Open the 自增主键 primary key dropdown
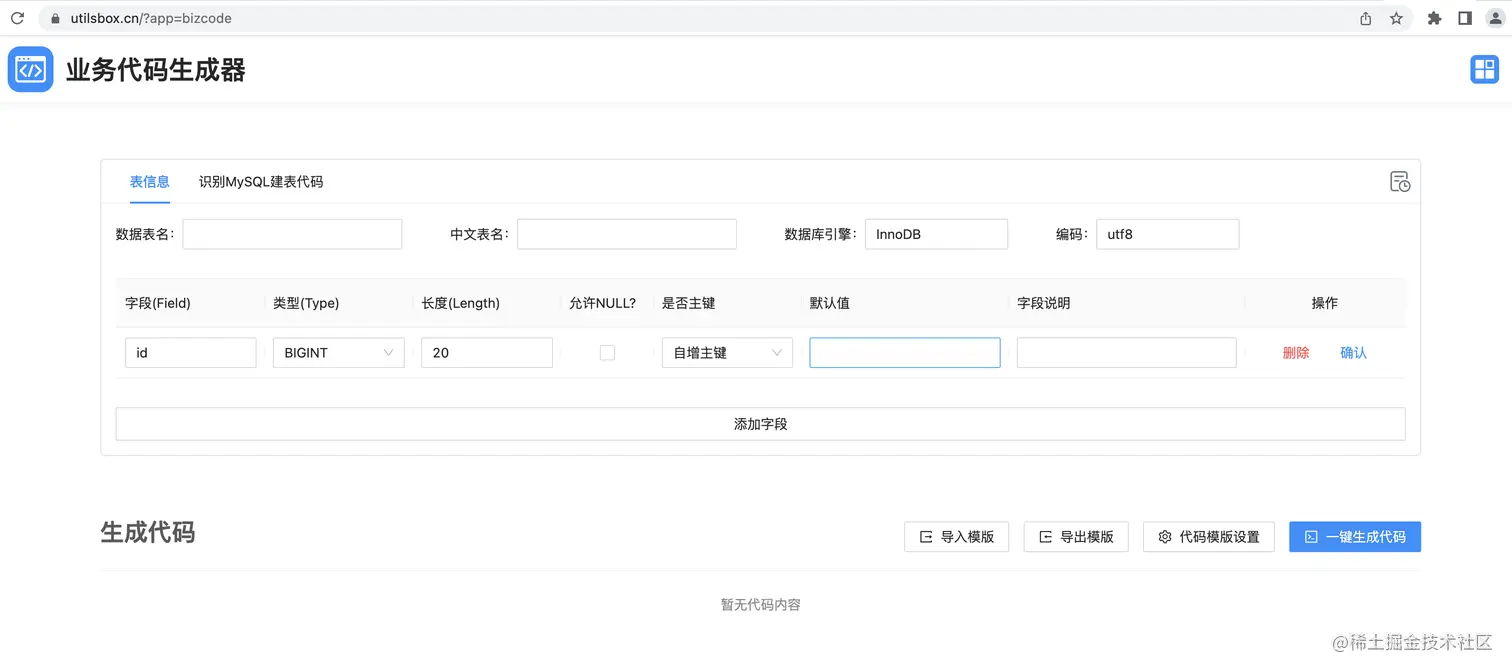The width and height of the screenshot is (1512, 672). click(727, 353)
